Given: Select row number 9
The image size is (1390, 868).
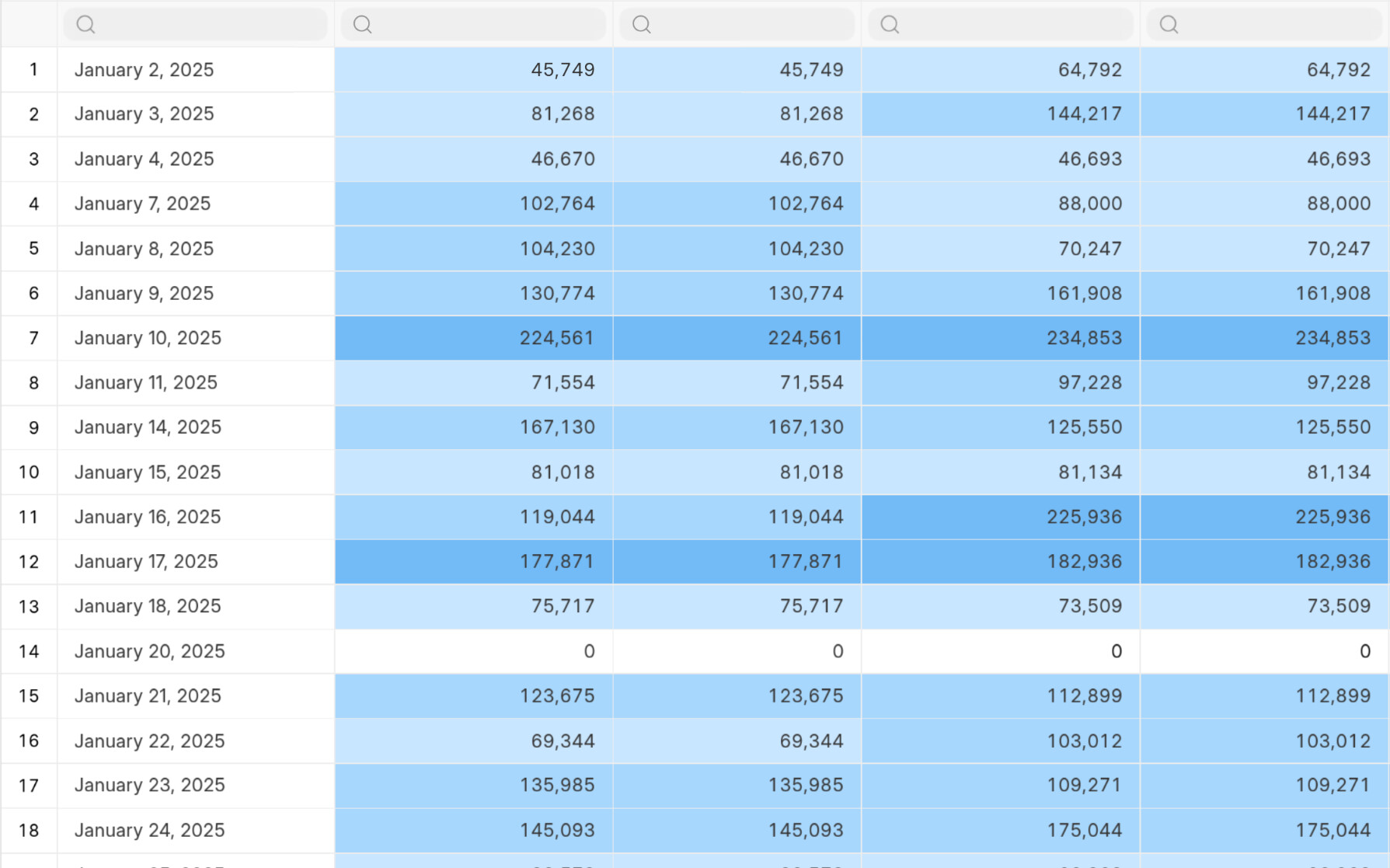Looking at the screenshot, I should point(30,427).
